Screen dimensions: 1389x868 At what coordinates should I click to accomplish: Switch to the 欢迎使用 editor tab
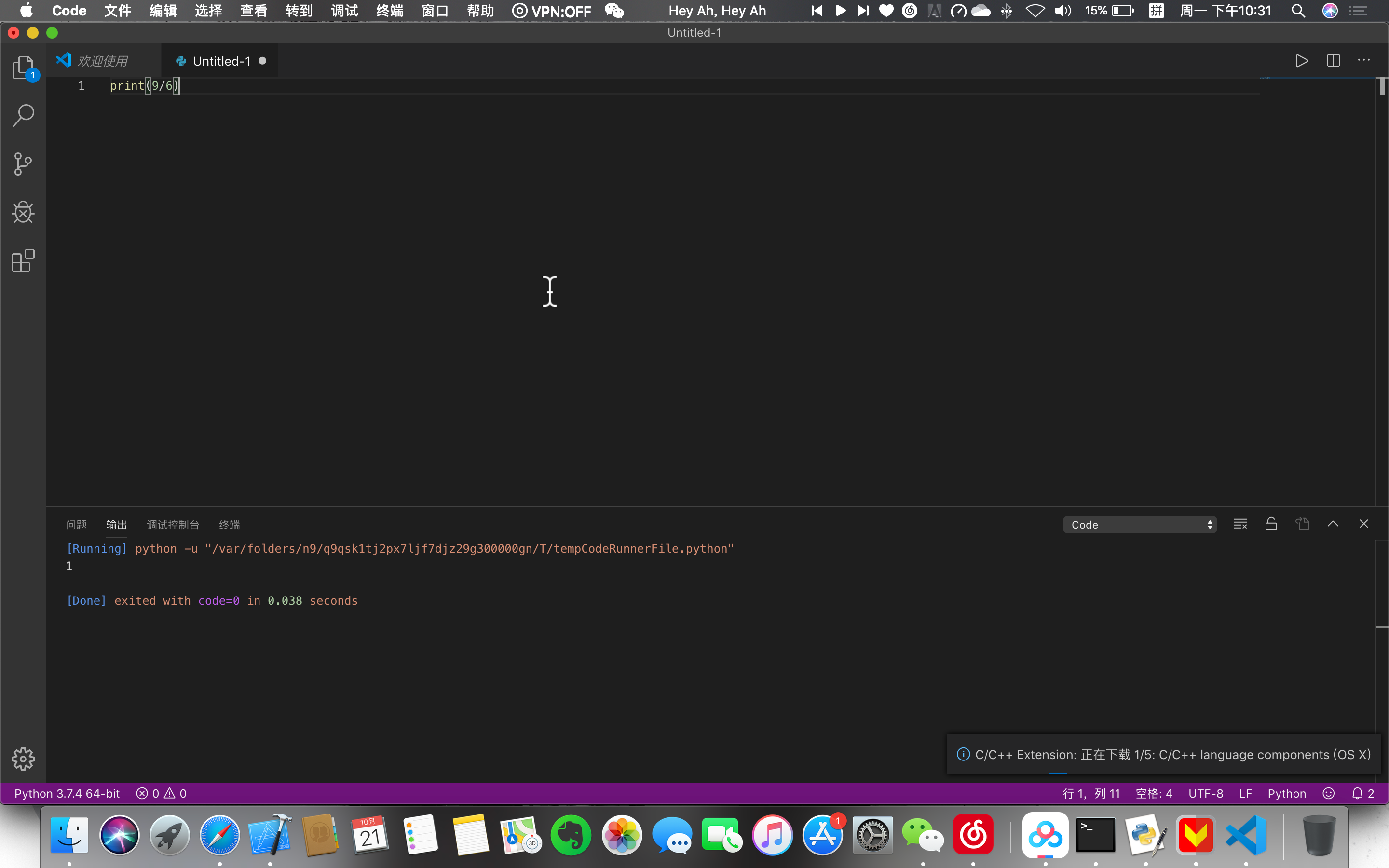(103, 61)
